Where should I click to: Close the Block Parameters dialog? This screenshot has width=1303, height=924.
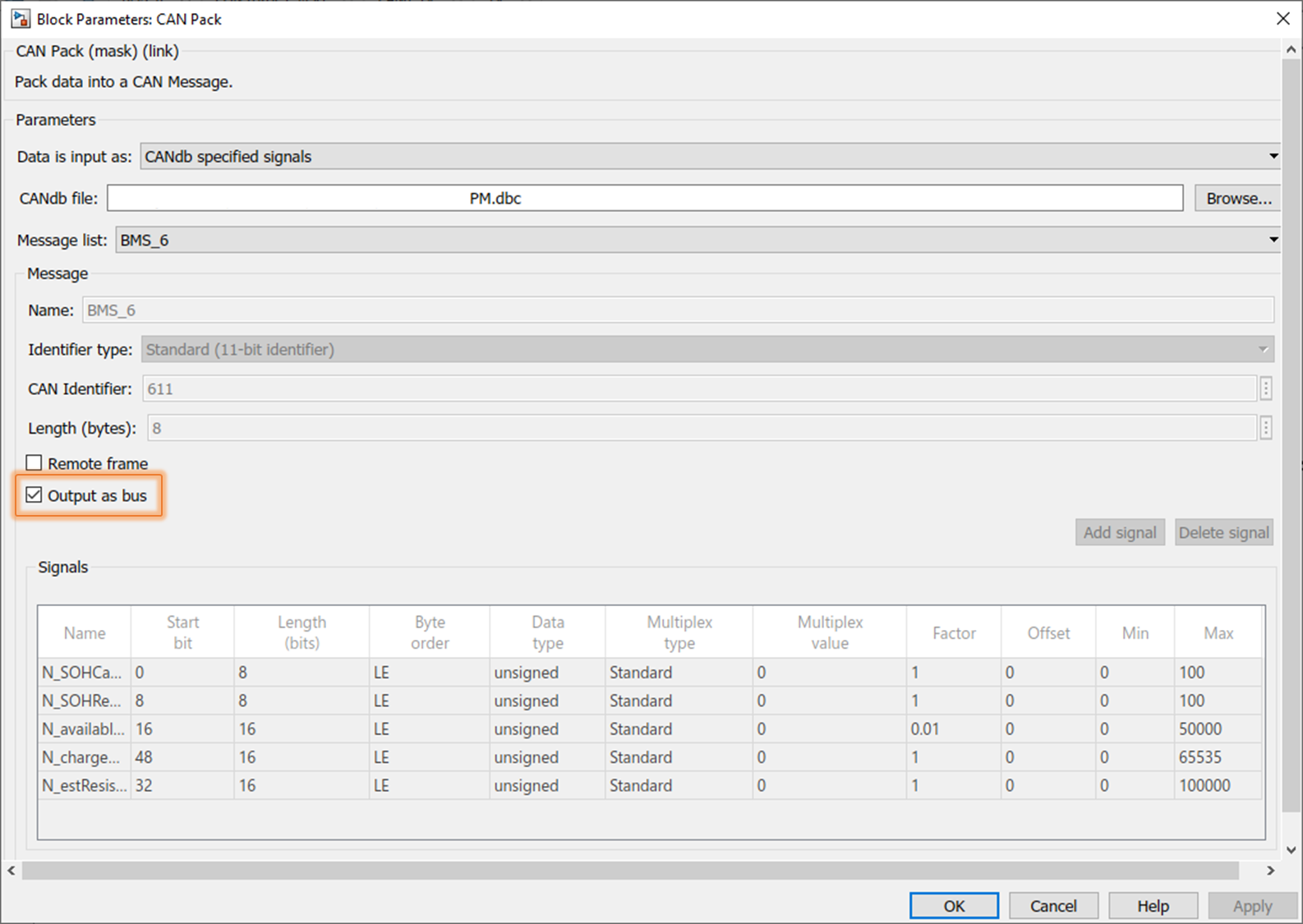point(1282,19)
